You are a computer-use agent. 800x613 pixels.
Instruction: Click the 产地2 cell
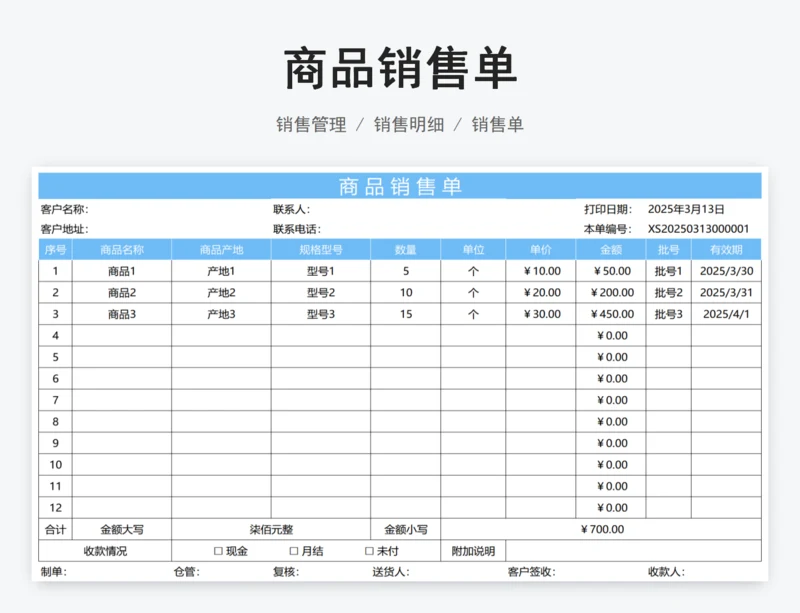click(221, 292)
